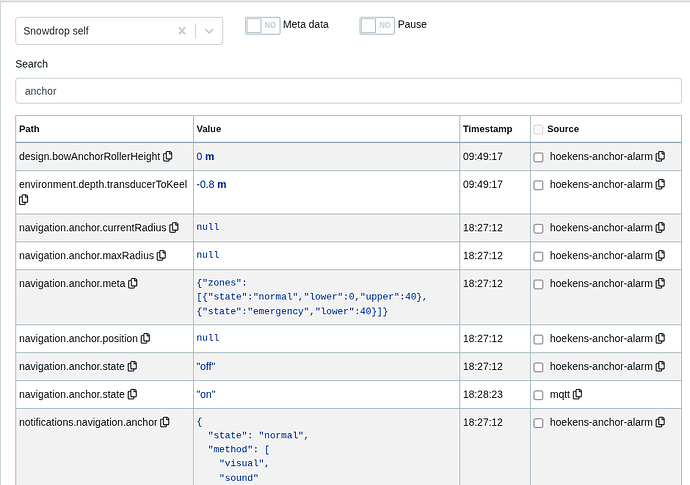Click the Value column header
690x485 pixels.
tap(209, 129)
